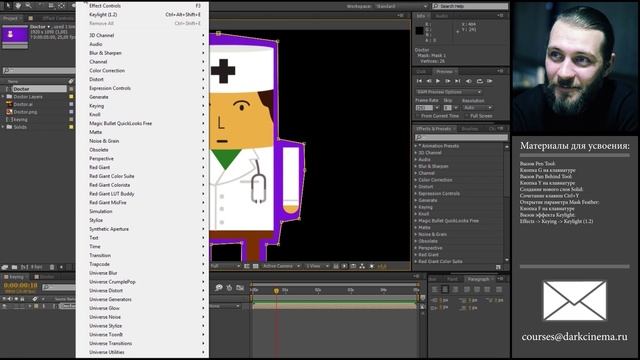Screen dimensions: 640x360
Task: Select the Zoom magnifier tool
Action: pos(28,6)
